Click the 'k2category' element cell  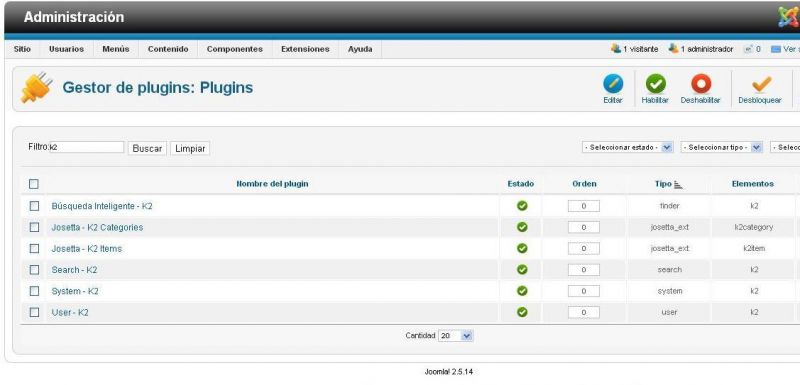754,227
